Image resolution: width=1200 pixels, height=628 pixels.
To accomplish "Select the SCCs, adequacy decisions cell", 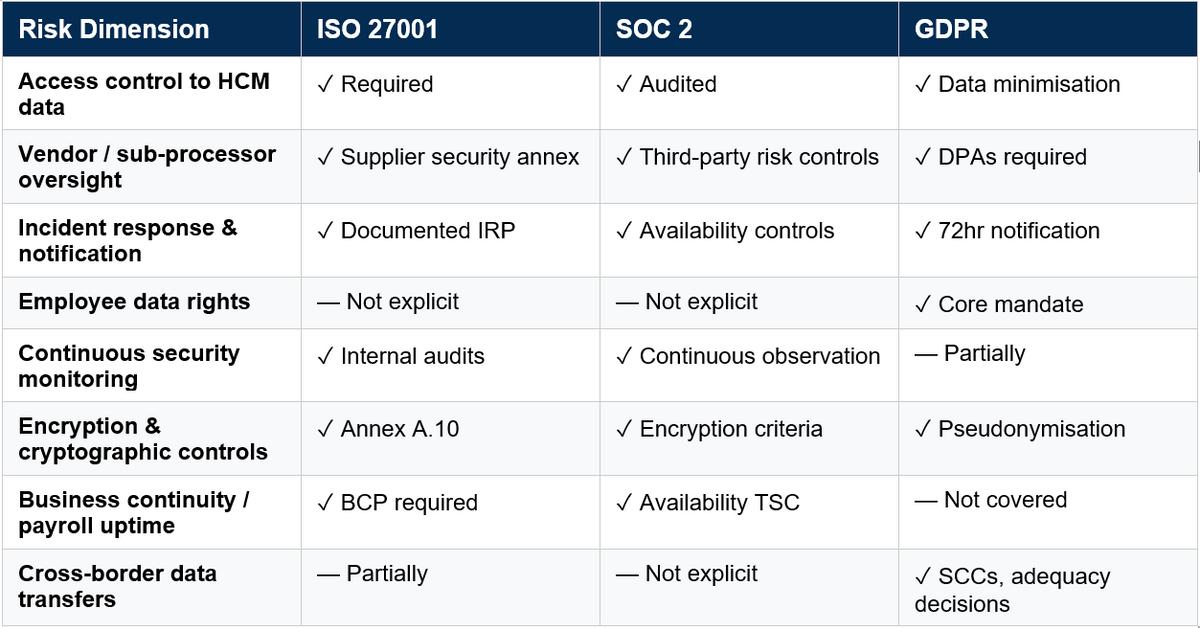I will click(x=1048, y=587).
